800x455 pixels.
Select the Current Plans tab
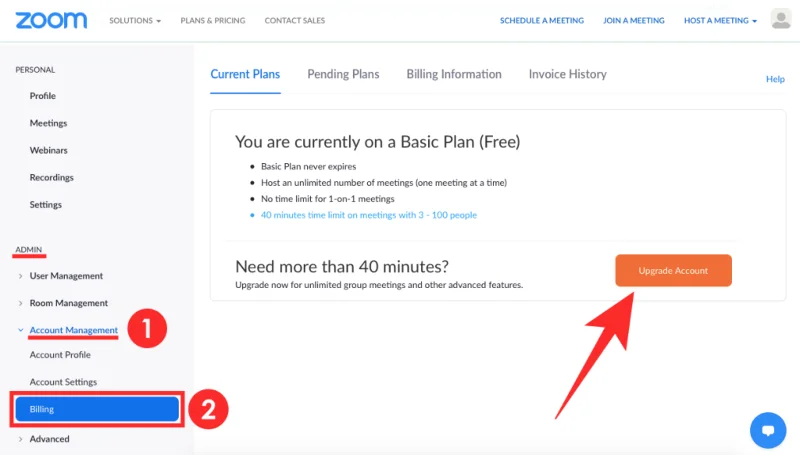(x=245, y=74)
